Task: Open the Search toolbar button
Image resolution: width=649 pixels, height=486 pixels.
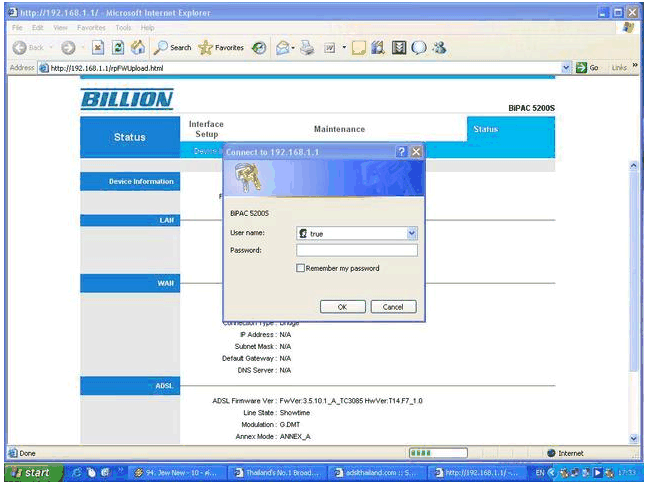Action: (x=172, y=48)
